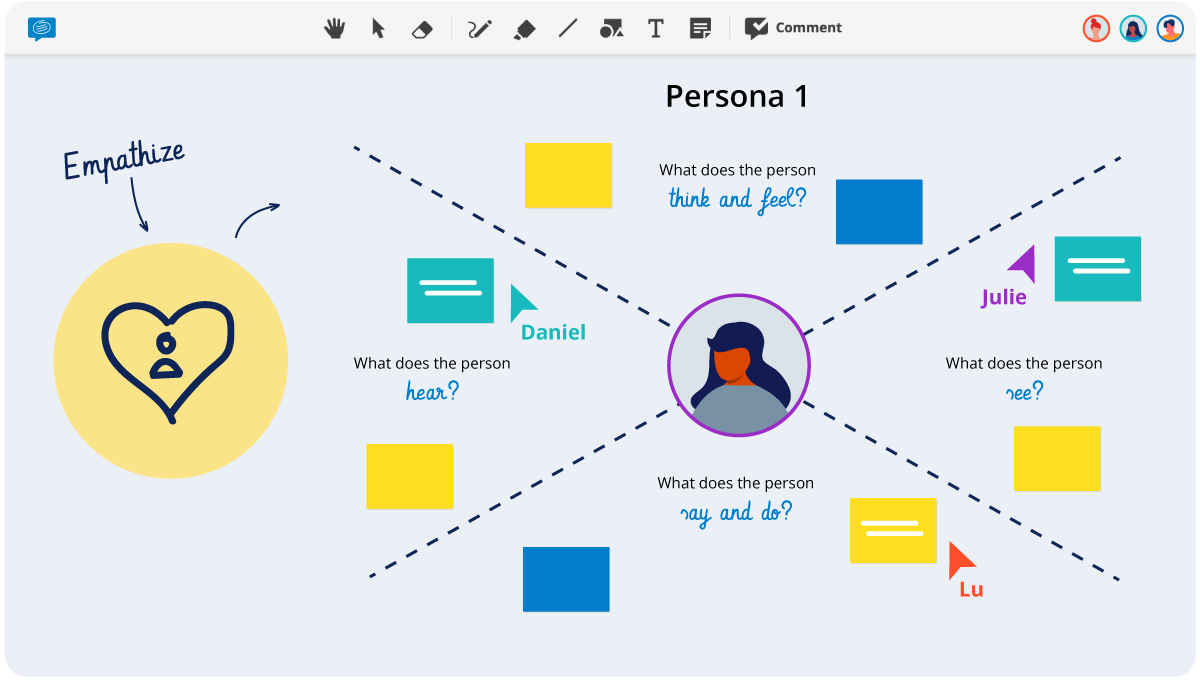The image size is (1200, 680).
Task: Click the Empathize handwritten label
Action: click(124, 160)
